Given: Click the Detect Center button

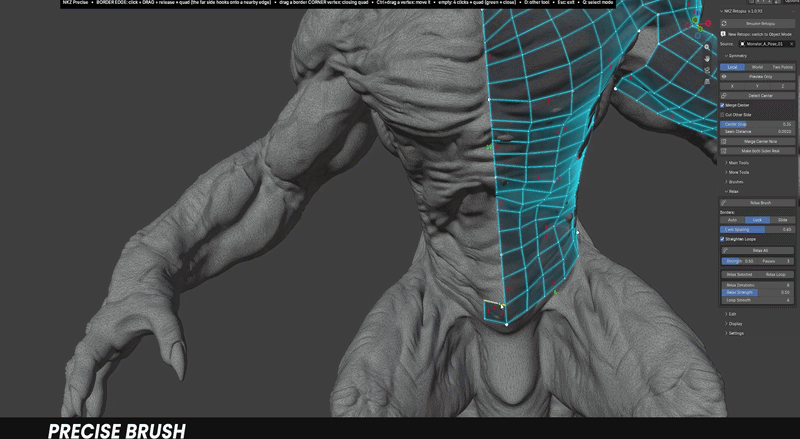Looking at the screenshot, I should [x=757, y=95].
